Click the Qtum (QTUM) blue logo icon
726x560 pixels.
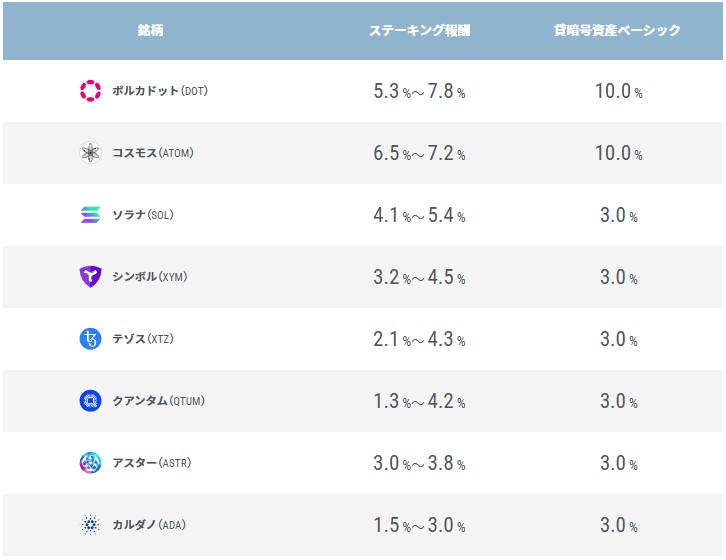coord(90,401)
